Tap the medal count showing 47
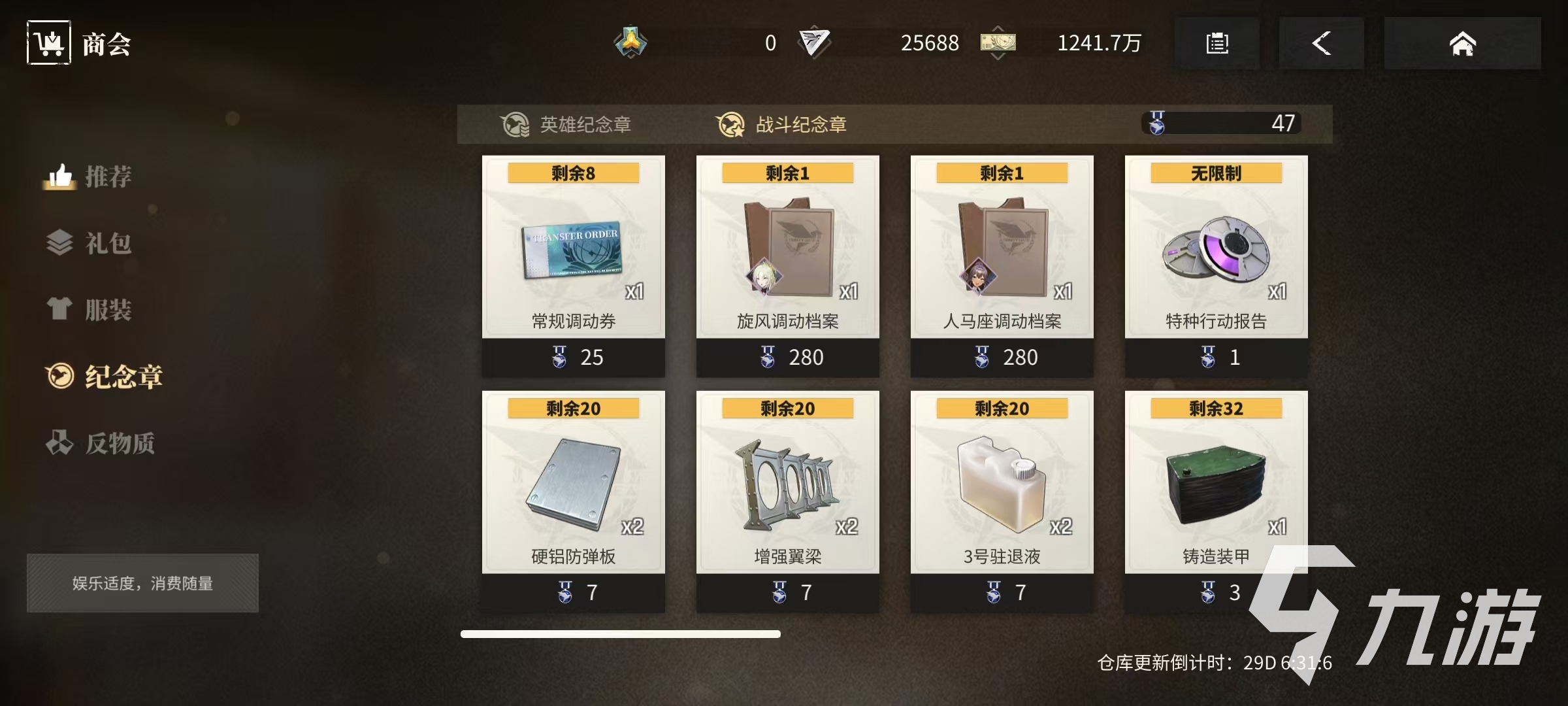The height and width of the screenshot is (706, 1568). click(1222, 123)
